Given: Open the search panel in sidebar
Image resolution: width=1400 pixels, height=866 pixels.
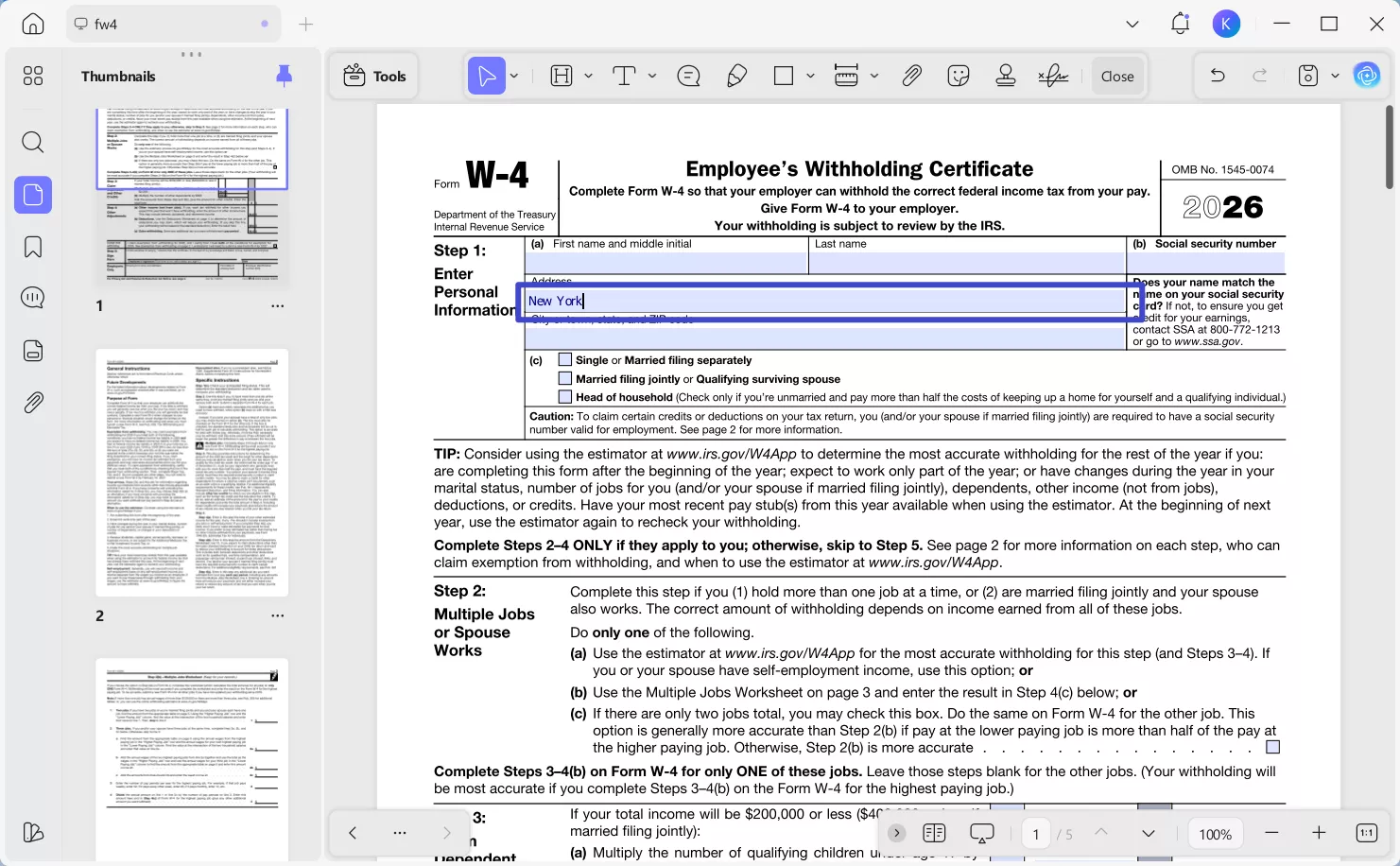Looking at the screenshot, I should 33,142.
